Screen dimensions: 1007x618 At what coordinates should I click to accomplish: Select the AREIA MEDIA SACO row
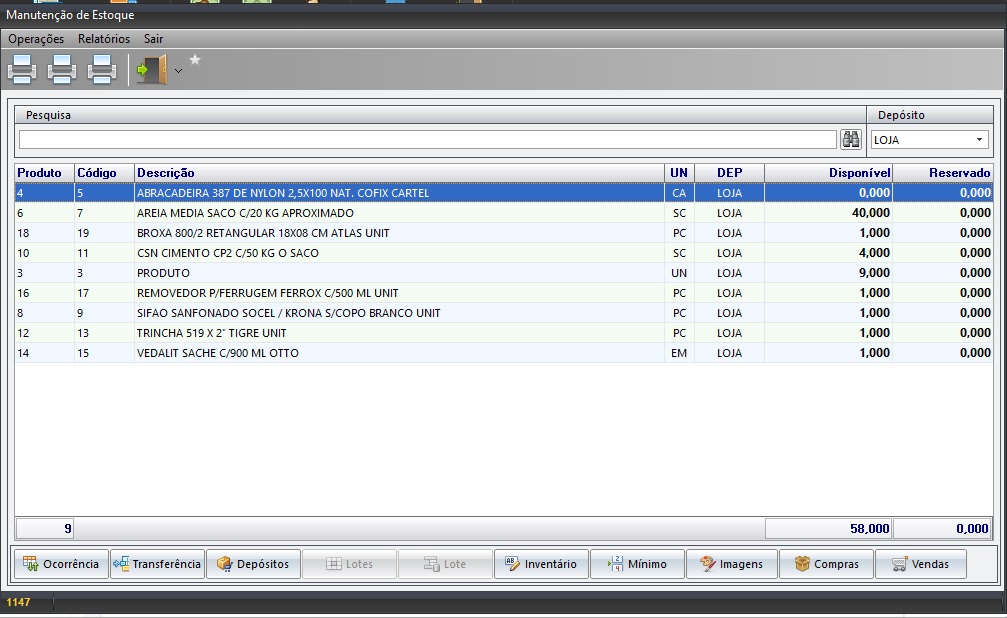[x=245, y=213]
